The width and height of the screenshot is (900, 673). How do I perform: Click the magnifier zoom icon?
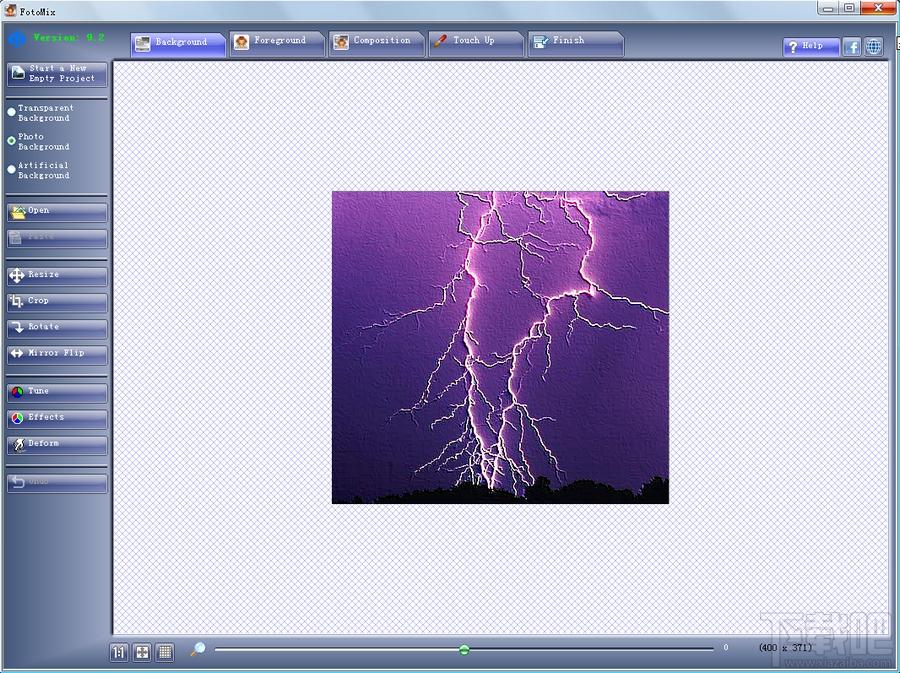[x=198, y=649]
